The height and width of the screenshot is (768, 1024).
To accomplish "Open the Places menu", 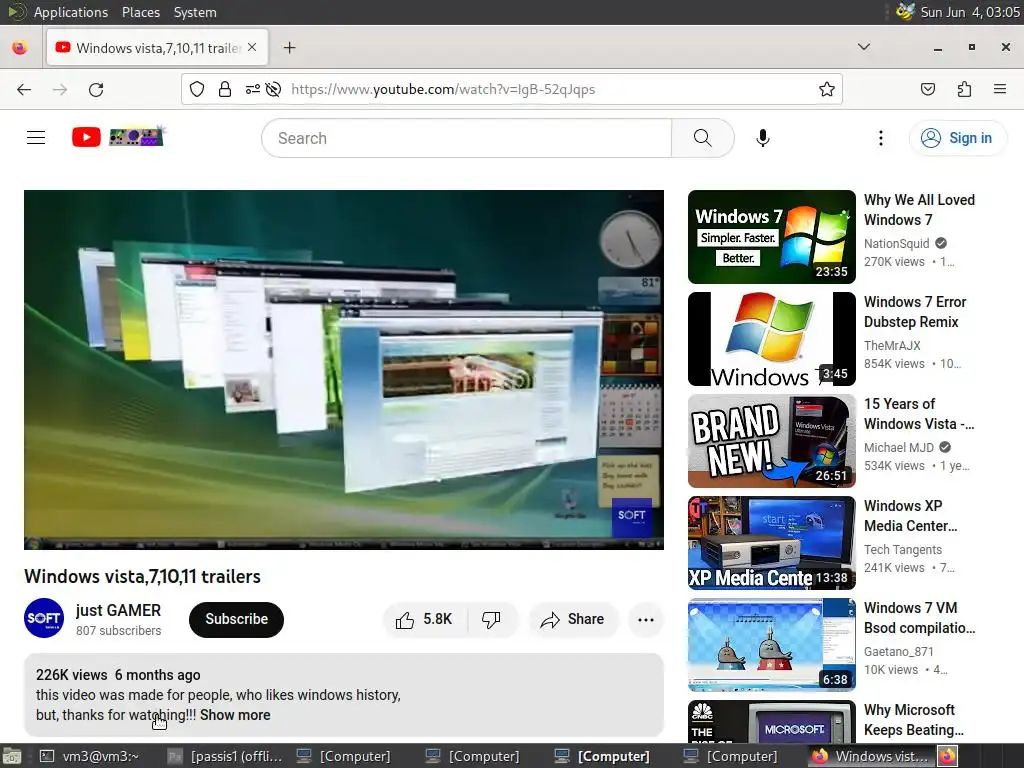I will [x=140, y=12].
